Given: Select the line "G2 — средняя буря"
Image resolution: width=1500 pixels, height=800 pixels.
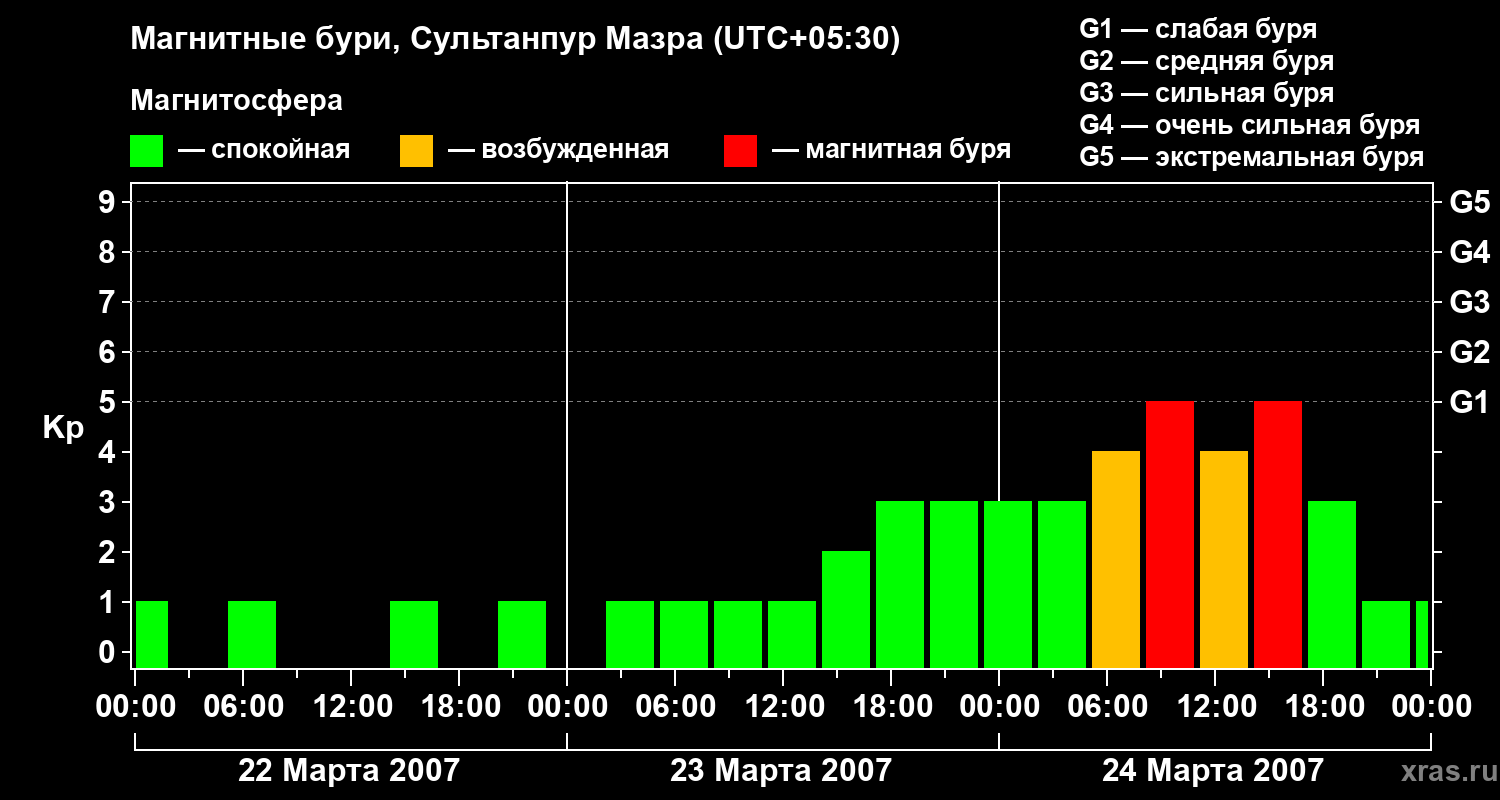Looking at the screenshot, I should (1207, 61).
